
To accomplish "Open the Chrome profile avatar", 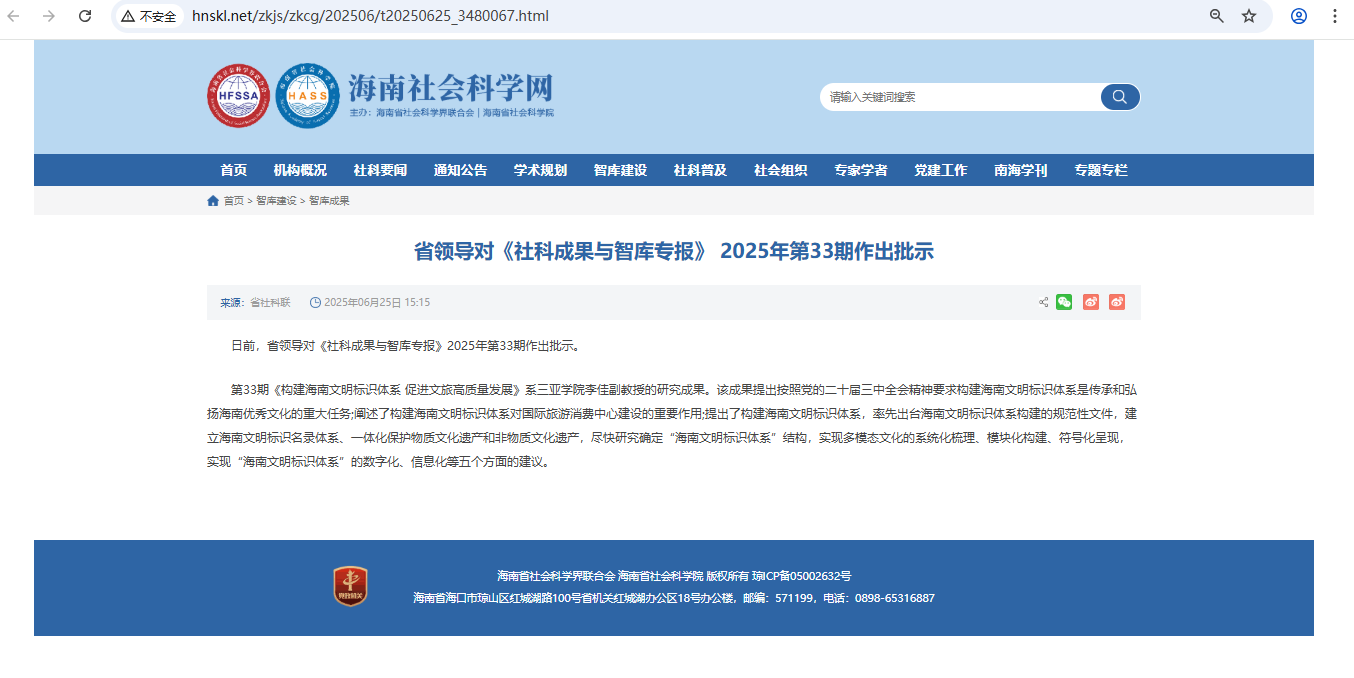I will coord(1299,16).
